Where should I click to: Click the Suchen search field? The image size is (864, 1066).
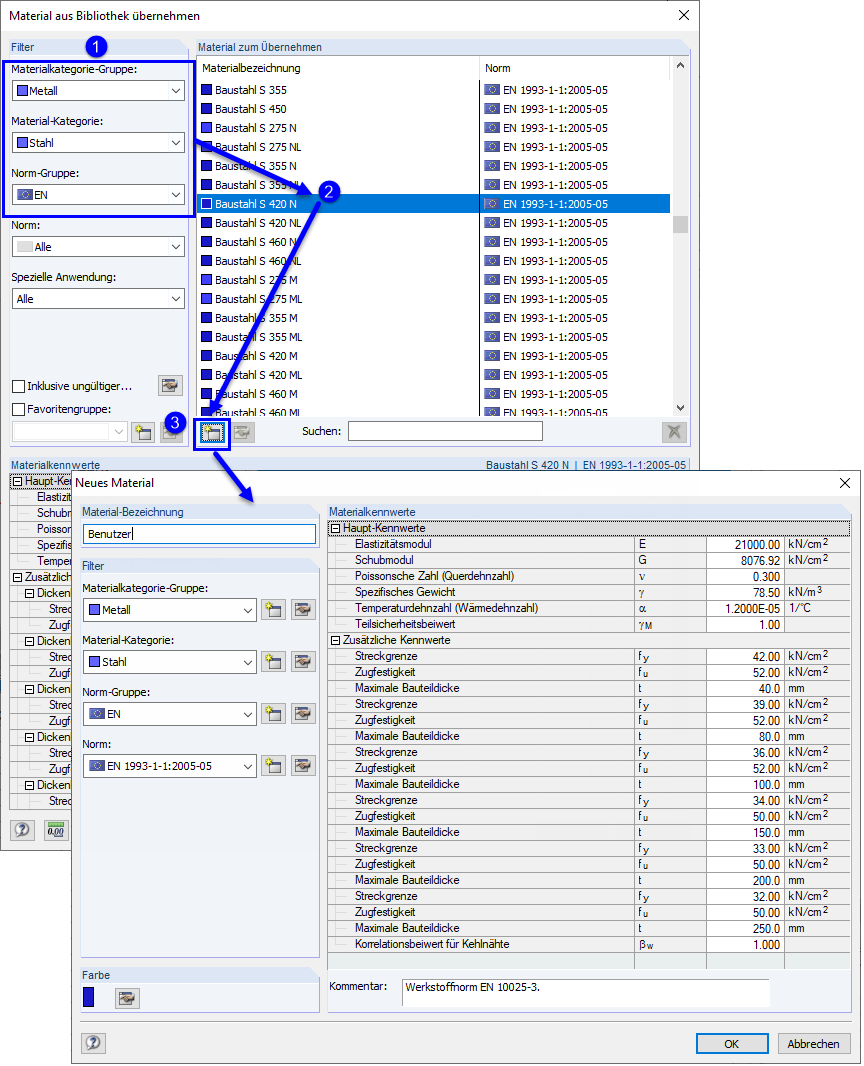[445, 431]
